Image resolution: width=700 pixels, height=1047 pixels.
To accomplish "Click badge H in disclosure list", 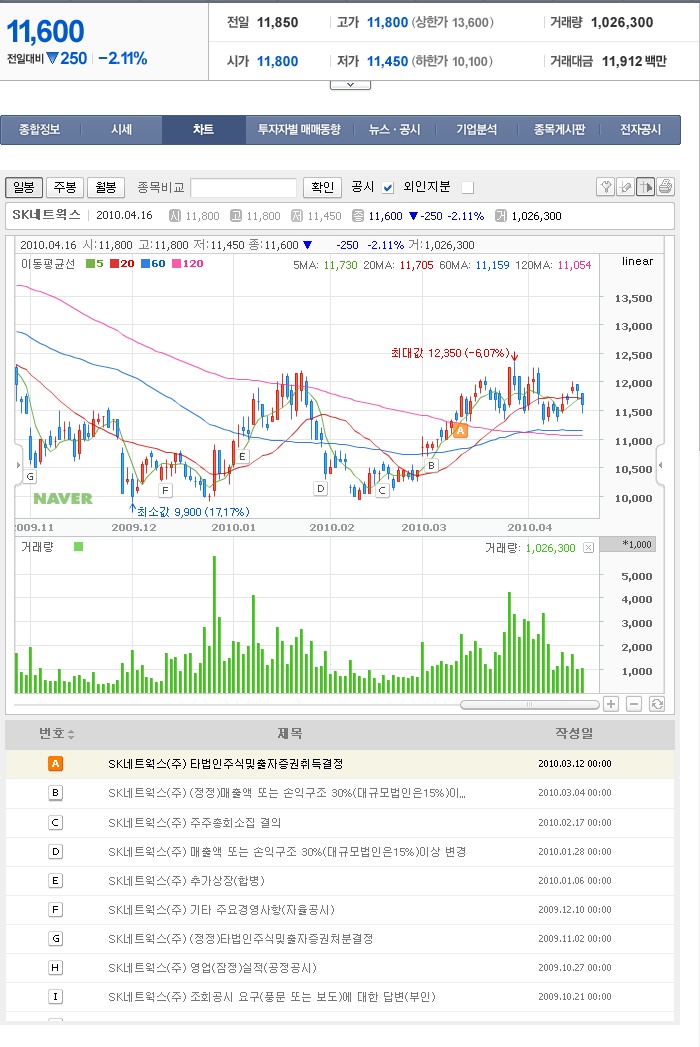I will click(55, 968).
